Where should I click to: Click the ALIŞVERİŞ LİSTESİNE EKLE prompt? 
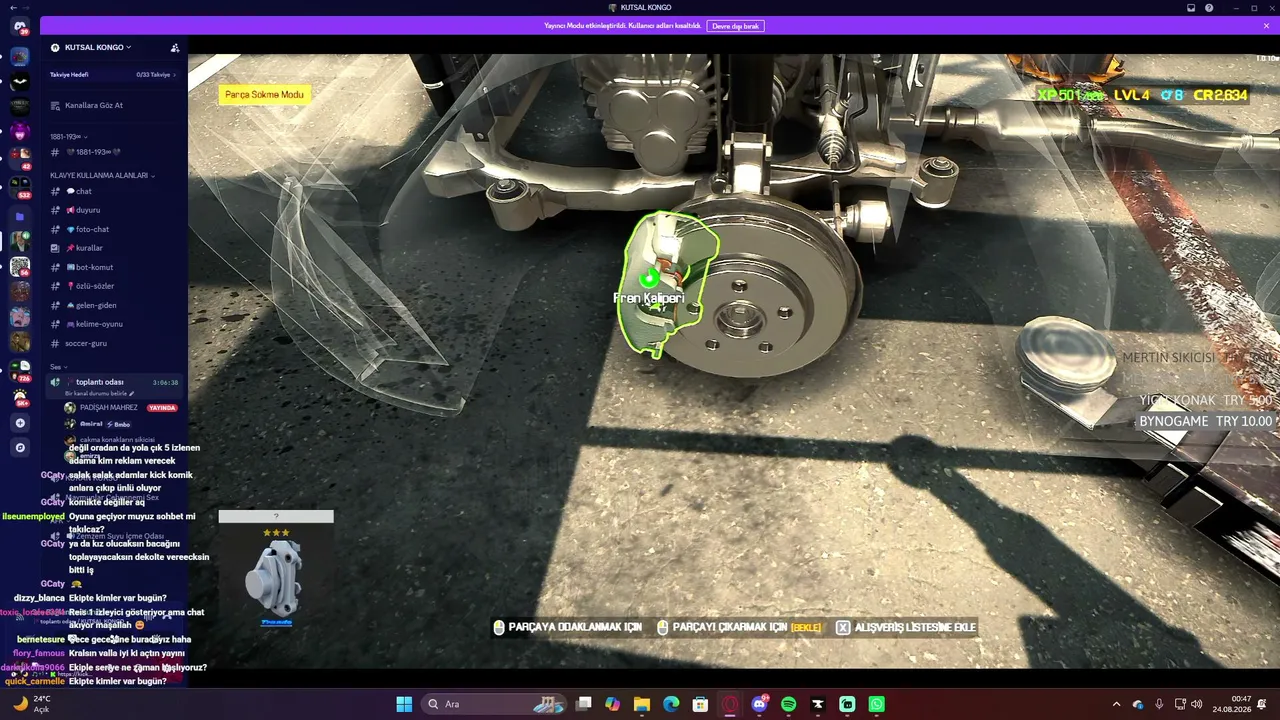point(906,627)
